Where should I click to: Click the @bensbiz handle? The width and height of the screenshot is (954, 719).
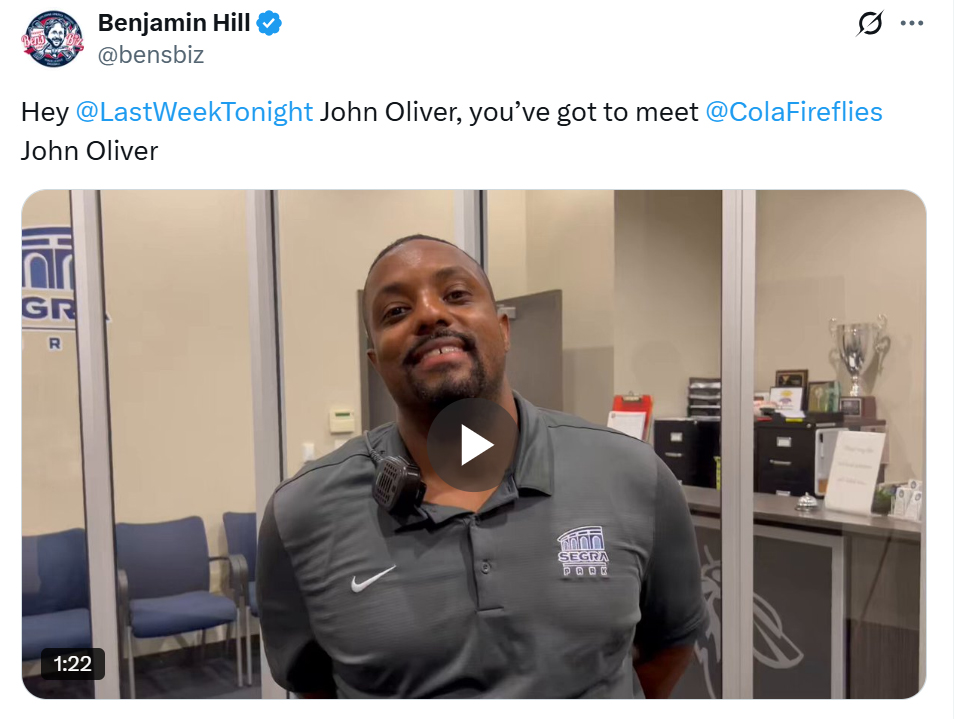pyautogui.click(x=151, y=55)
